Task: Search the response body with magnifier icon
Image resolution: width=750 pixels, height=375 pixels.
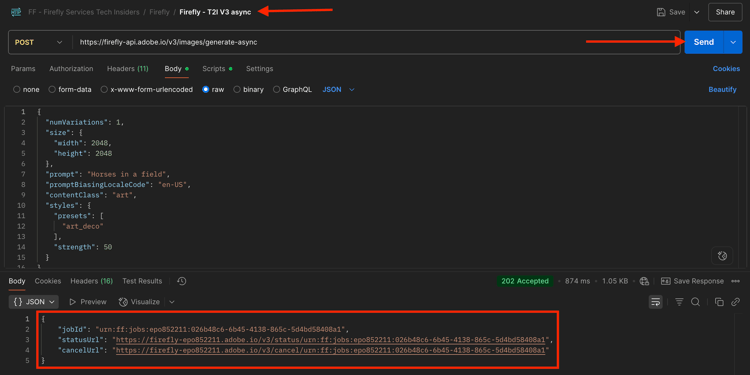Action: tap(695, 302)
